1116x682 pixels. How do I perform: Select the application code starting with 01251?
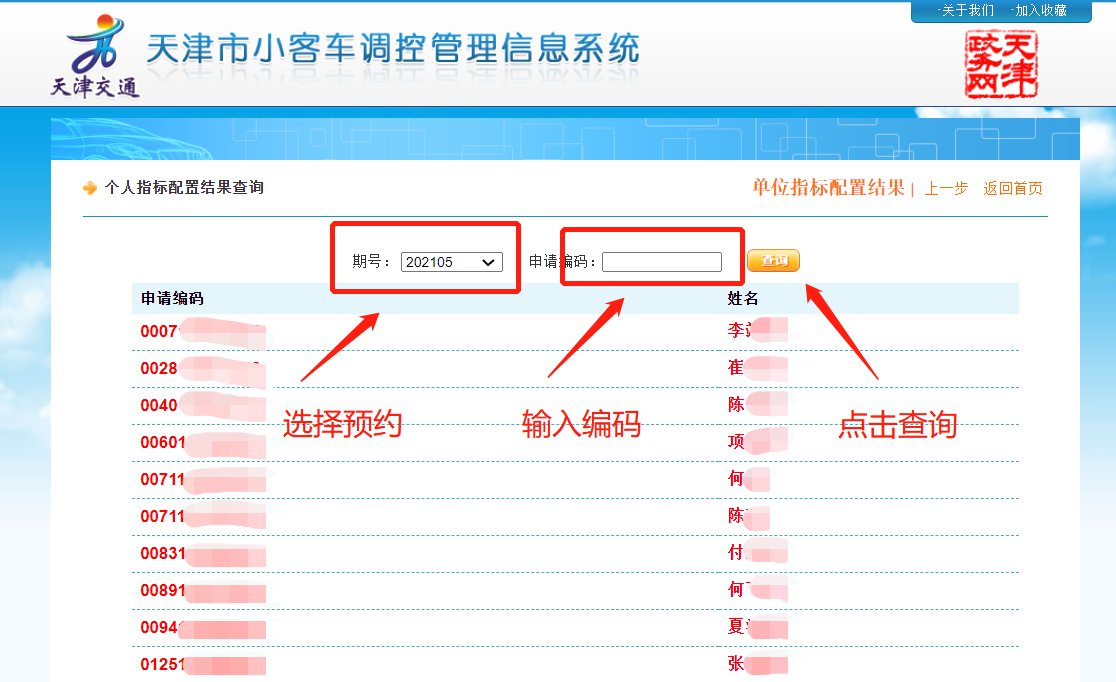click(203, 664)
